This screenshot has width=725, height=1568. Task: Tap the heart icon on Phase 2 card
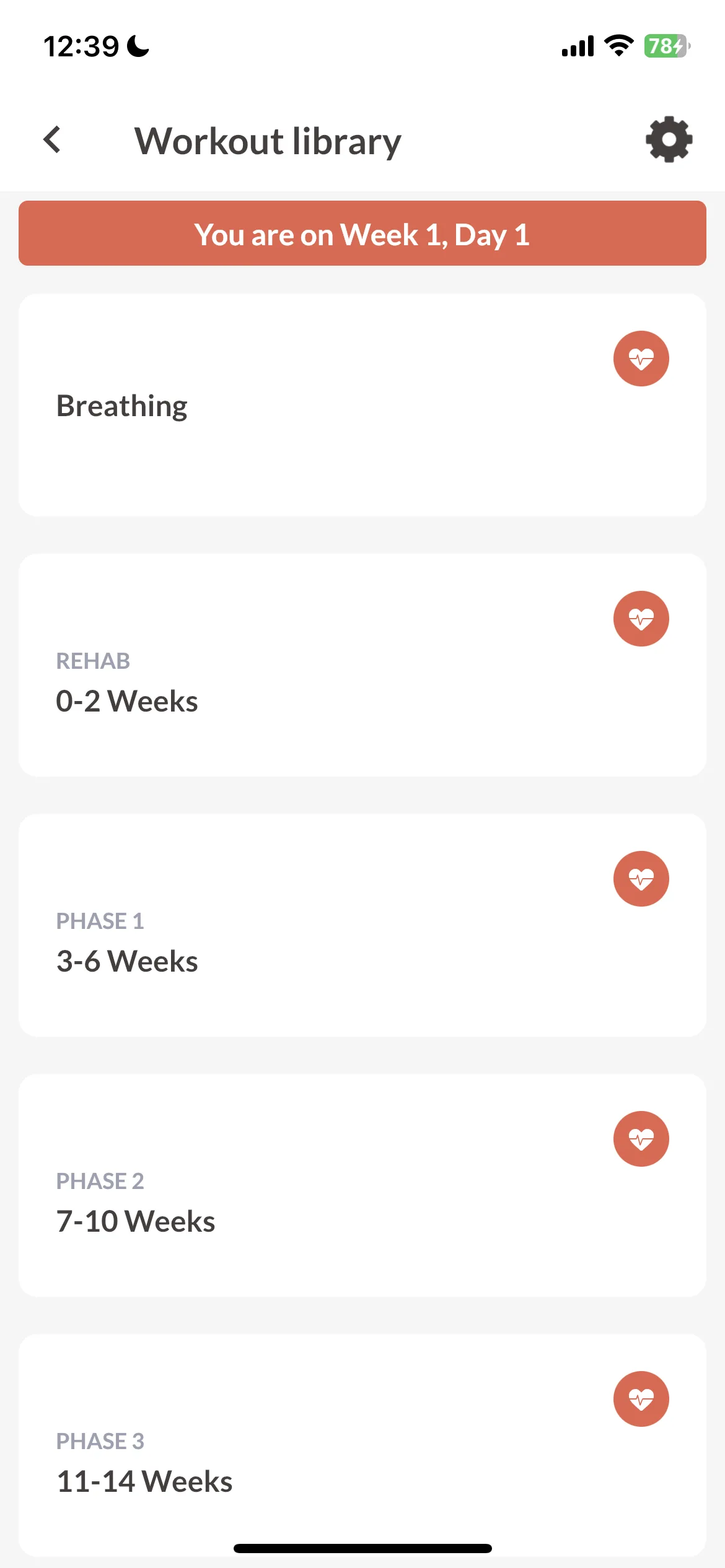tap(641, 1139)
